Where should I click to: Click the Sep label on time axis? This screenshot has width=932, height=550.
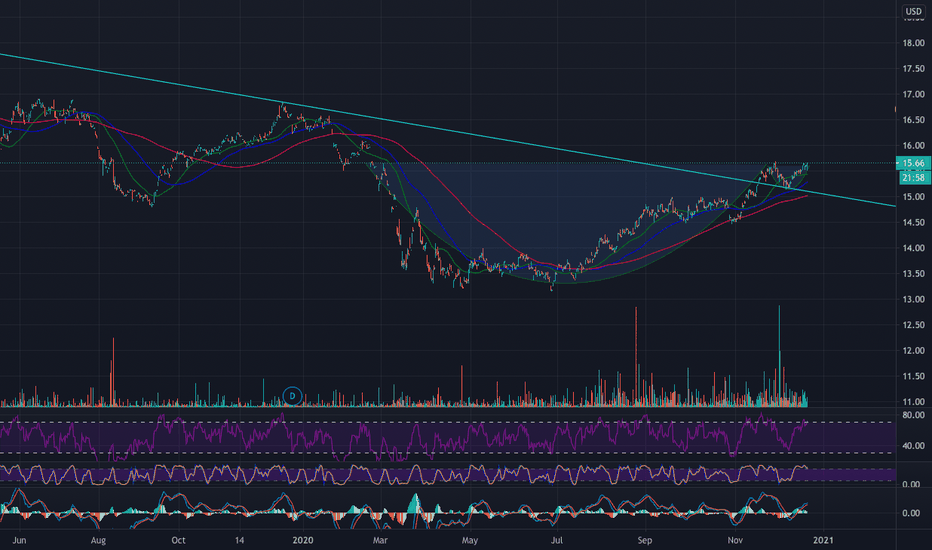tap(645, 540)
